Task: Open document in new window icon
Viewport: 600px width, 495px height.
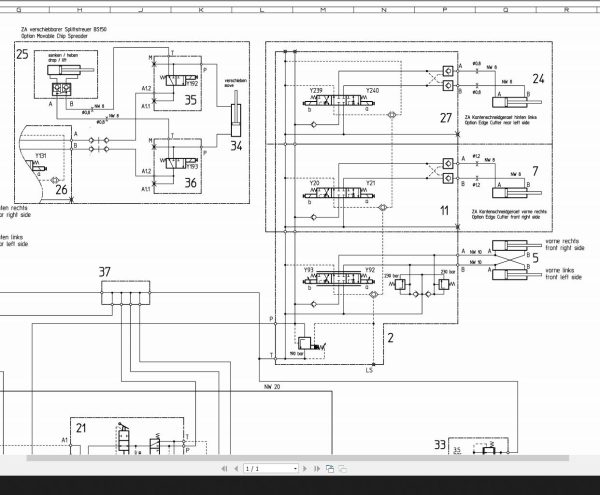Action: [x=330, y=469]
